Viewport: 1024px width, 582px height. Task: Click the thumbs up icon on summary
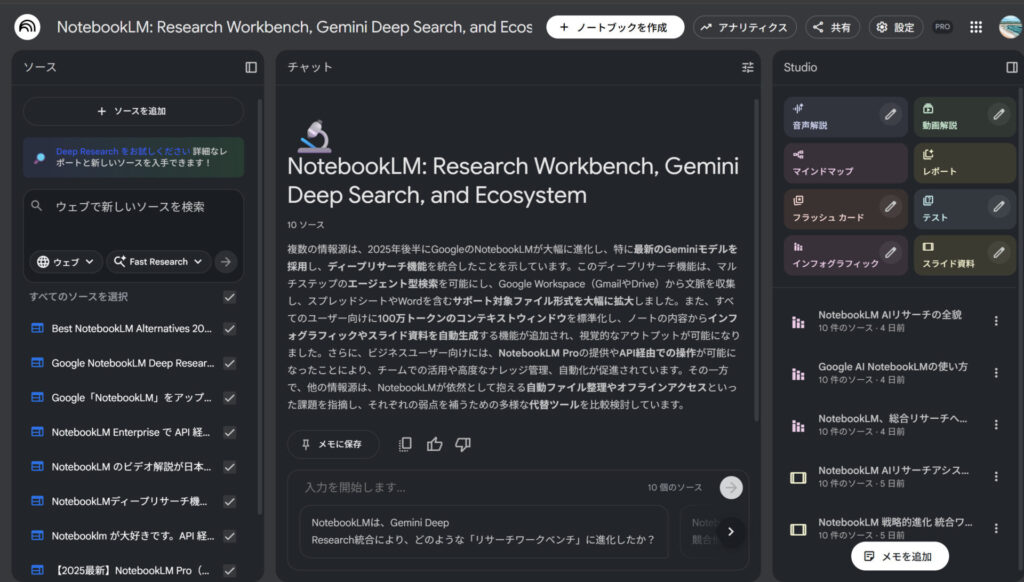click(434, 444)
